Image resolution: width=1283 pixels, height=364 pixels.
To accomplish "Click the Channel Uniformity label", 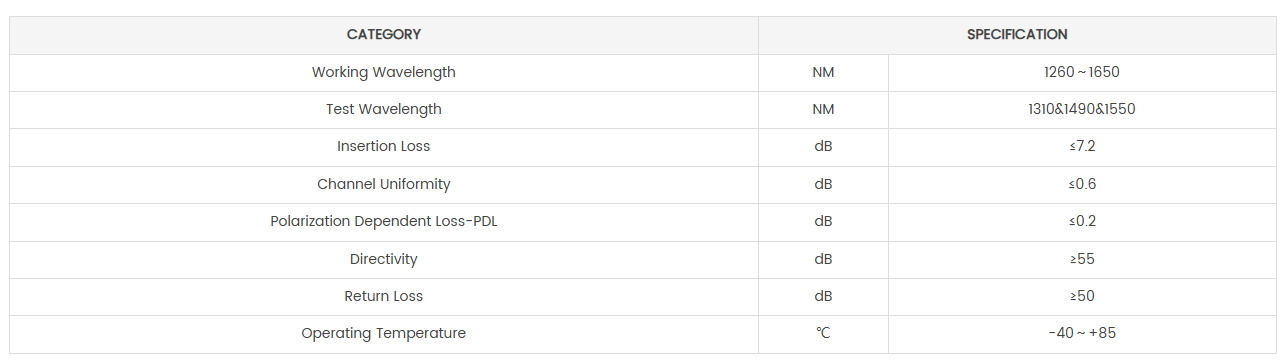I will point(384,184).
